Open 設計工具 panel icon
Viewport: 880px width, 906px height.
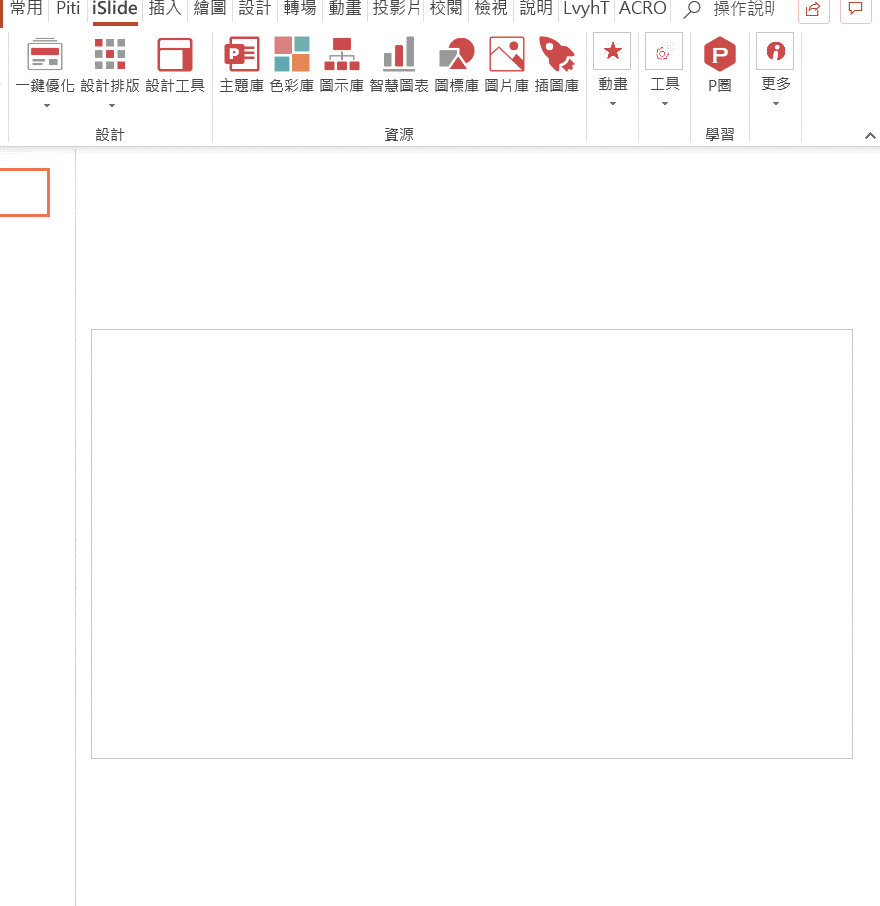pos(175,55)
